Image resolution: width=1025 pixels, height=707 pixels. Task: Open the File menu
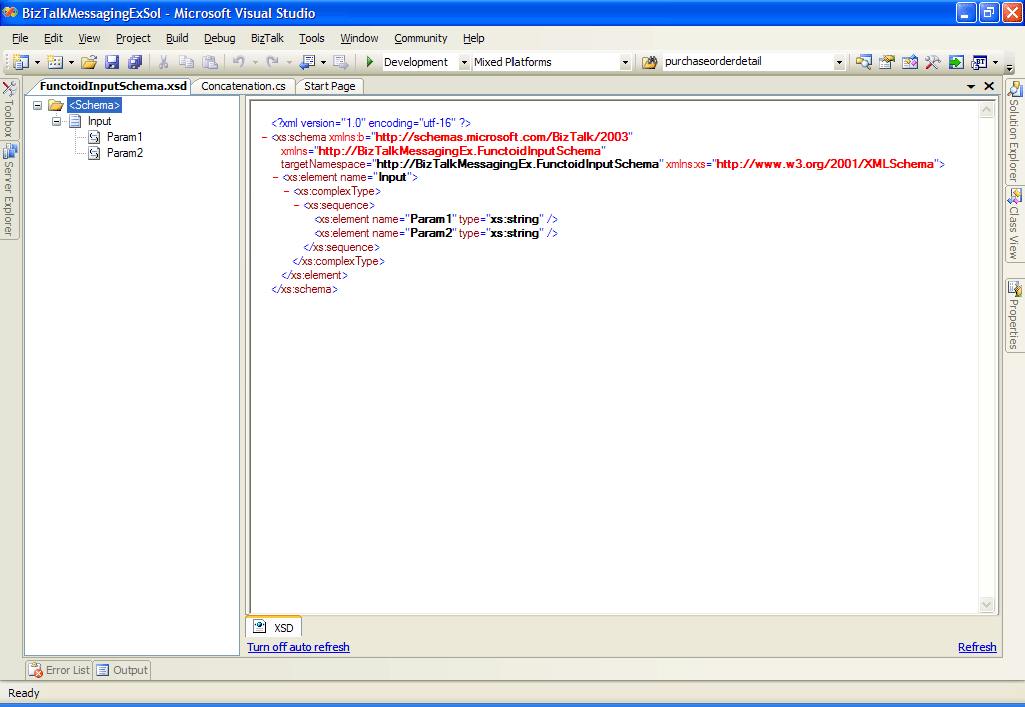[x=20, y=38]
